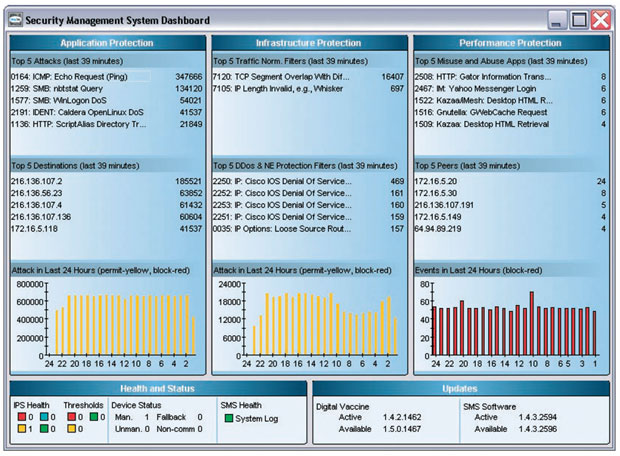Select the Performance Protection panel header
The image size is (620, 456).
[x=510, y=43]
